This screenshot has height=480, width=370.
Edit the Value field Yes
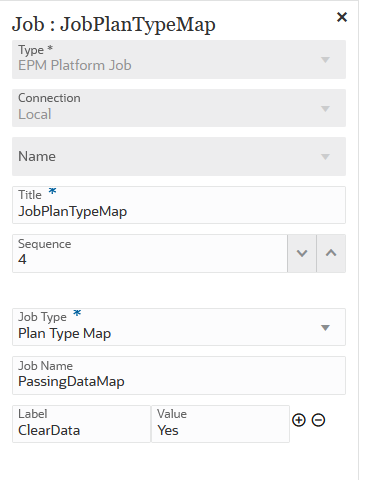[220, 424]
